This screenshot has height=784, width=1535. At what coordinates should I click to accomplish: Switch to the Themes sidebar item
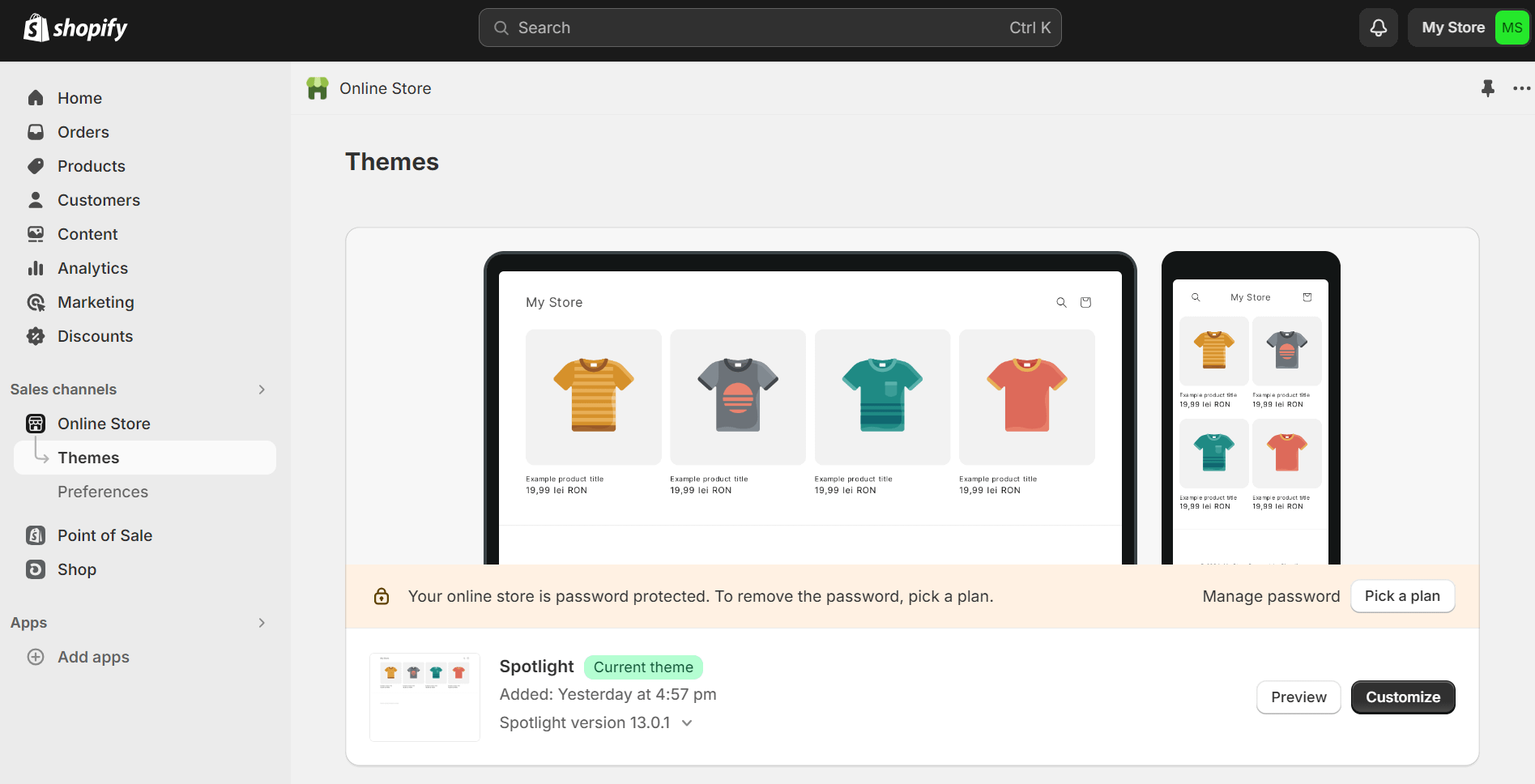pos(88,457)
